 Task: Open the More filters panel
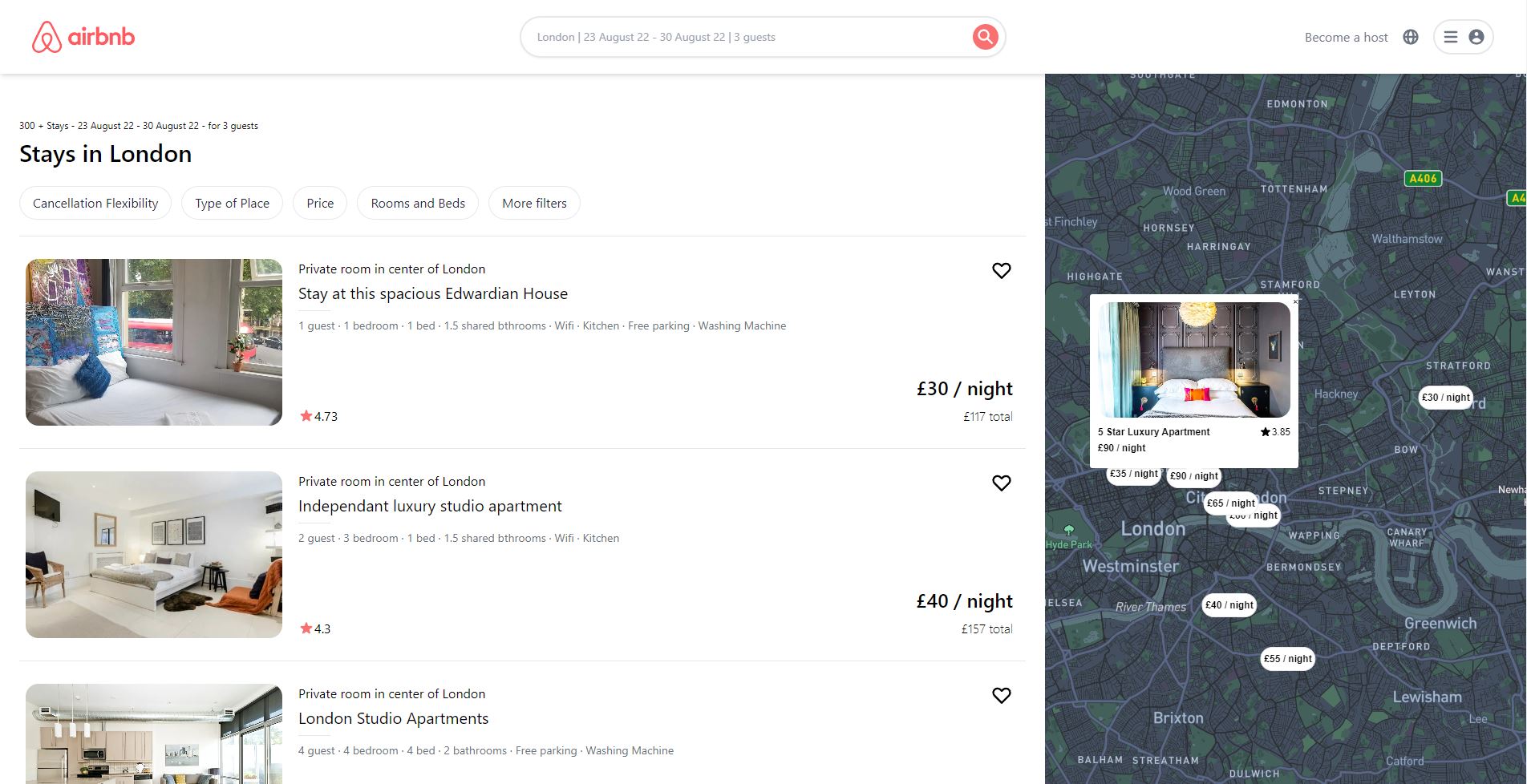click(534, 203)
